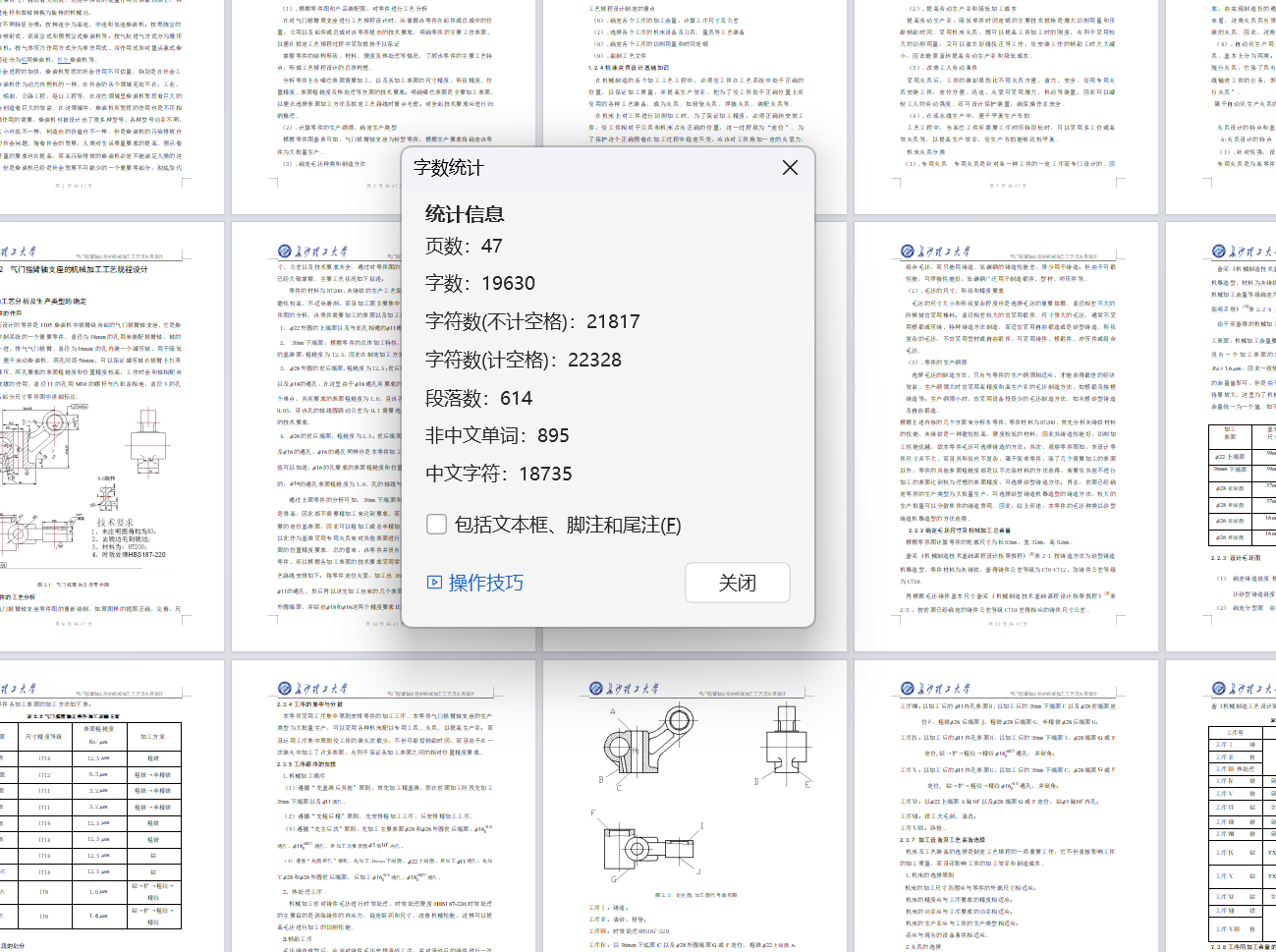Select the 字数：19630 statistic line

coord(480,283)
